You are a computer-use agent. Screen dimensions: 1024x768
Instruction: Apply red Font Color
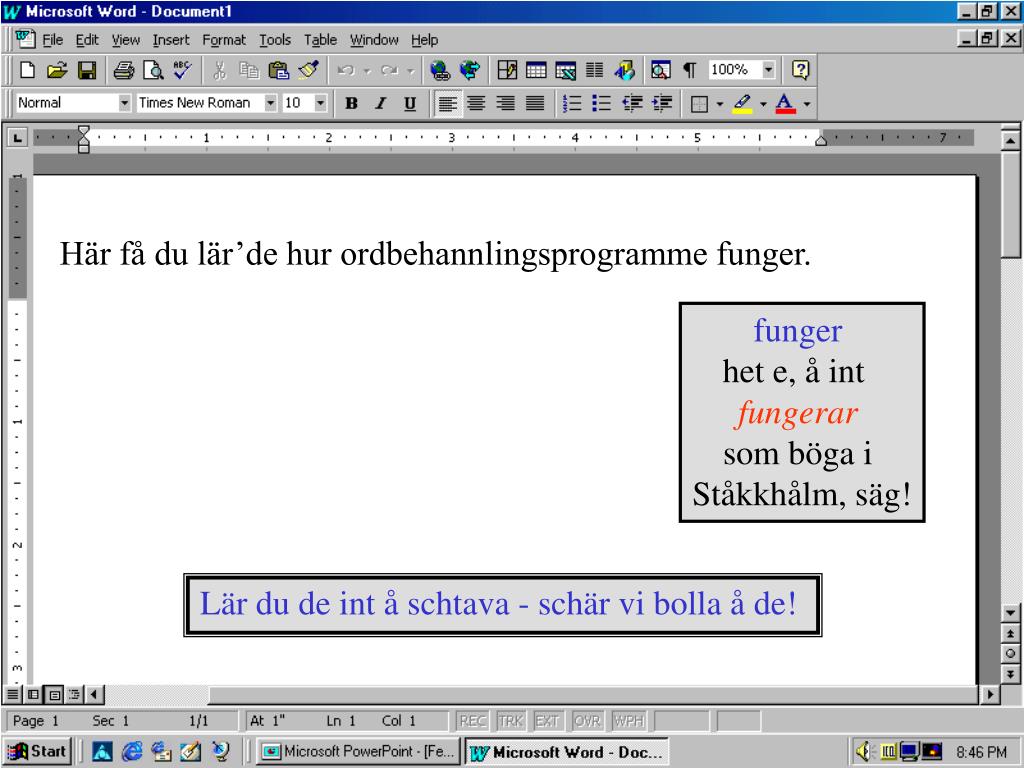pyautogui.click(x=786, y=103)
